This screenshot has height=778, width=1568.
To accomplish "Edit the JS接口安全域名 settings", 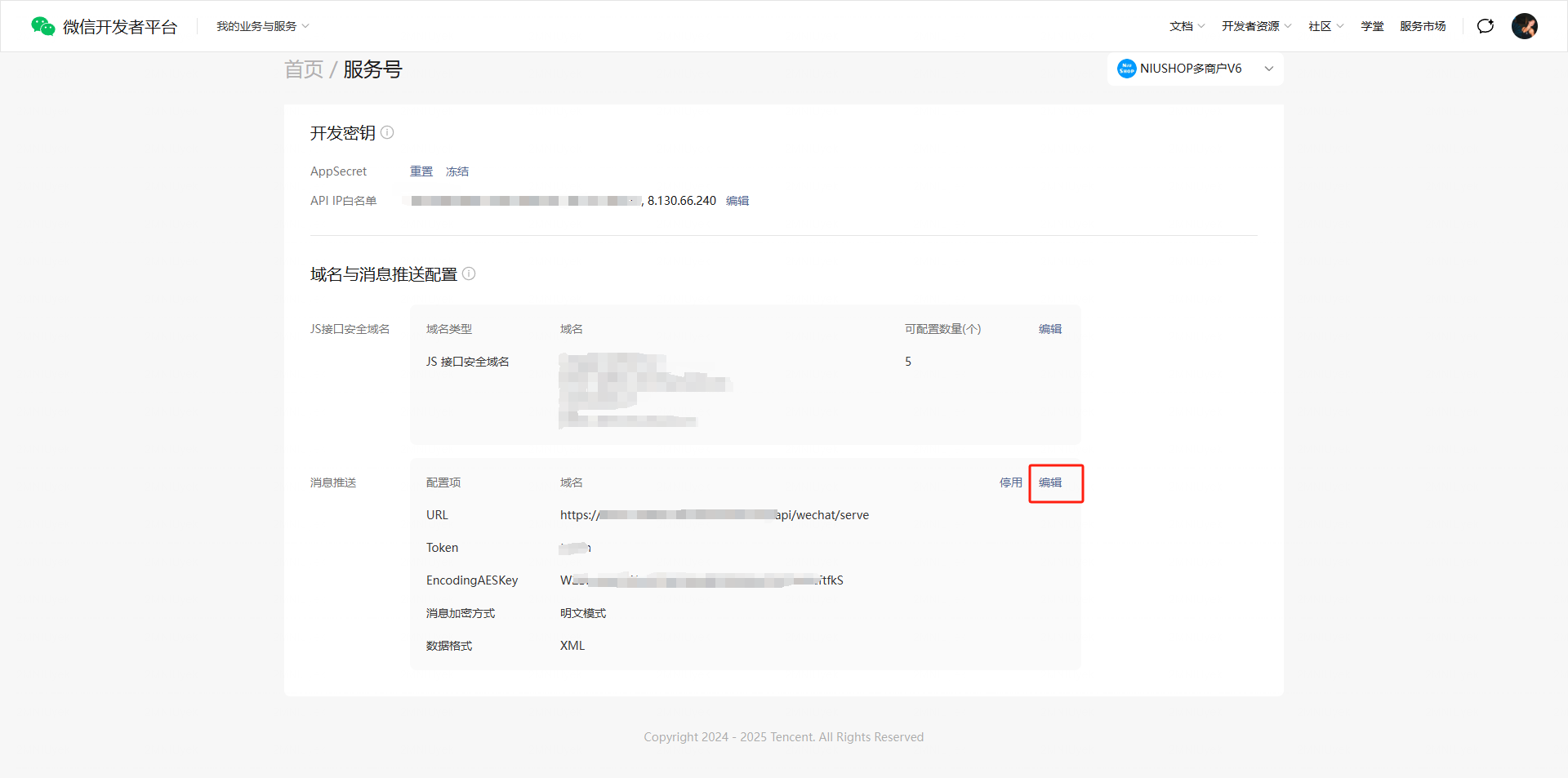I will (x=1050, y=329).
